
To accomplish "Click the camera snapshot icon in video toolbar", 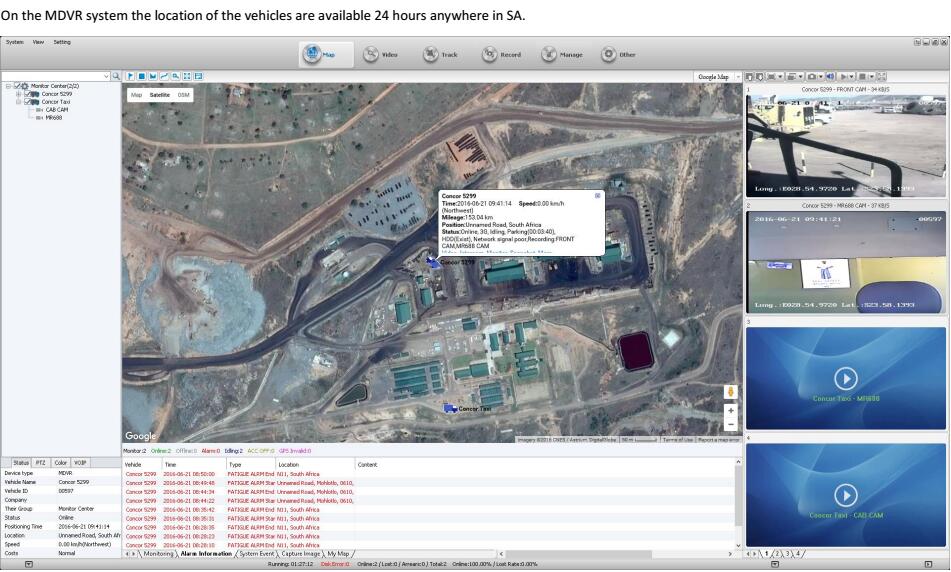I will 812,76.
